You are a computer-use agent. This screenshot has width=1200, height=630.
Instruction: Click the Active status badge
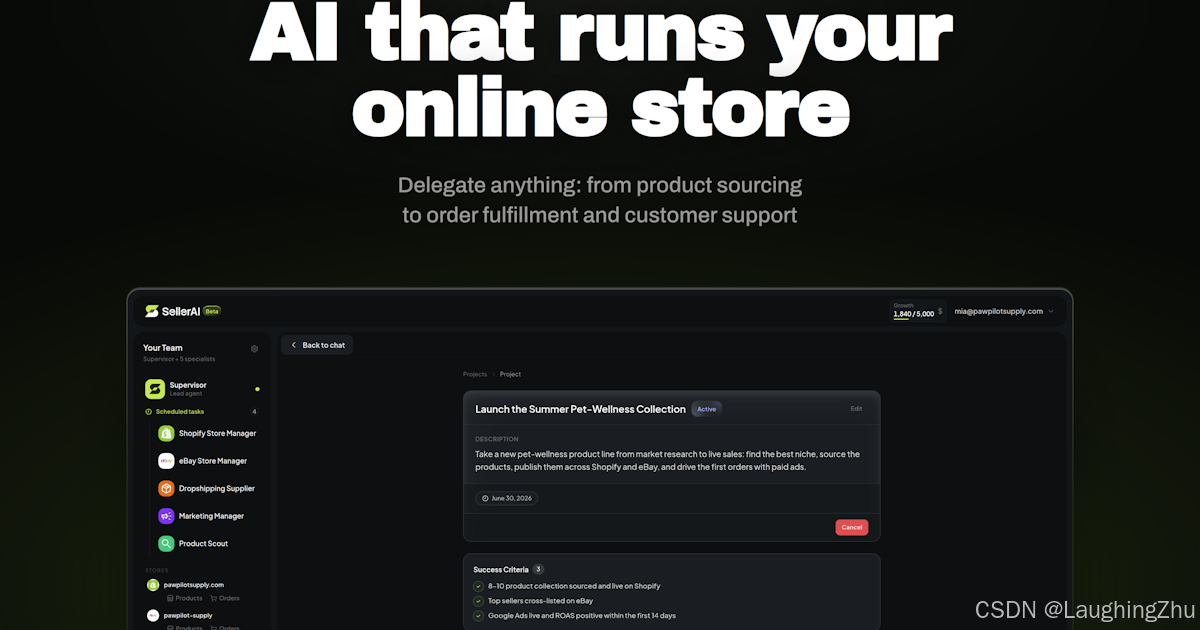coord(706,409)
